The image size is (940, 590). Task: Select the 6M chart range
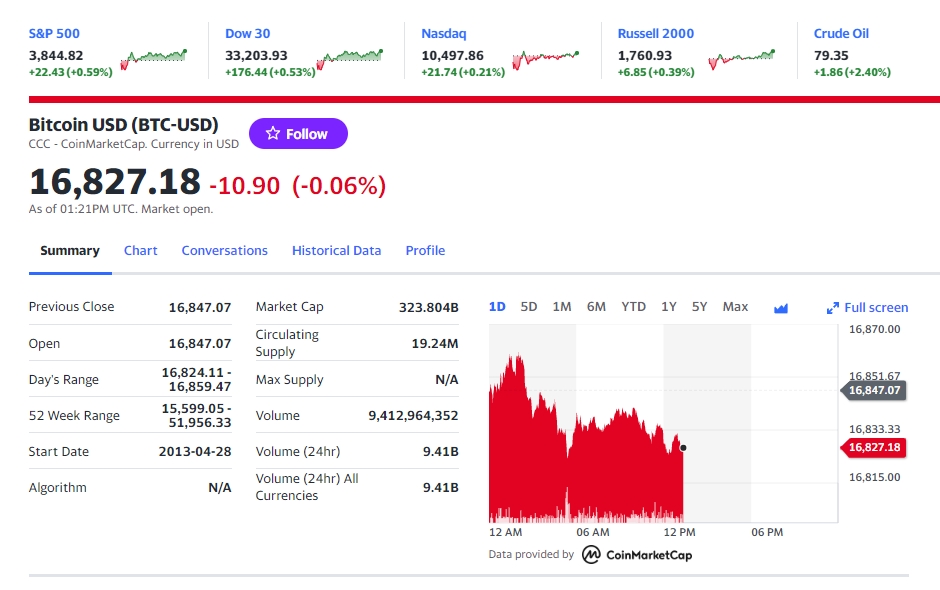coord(596,307)
